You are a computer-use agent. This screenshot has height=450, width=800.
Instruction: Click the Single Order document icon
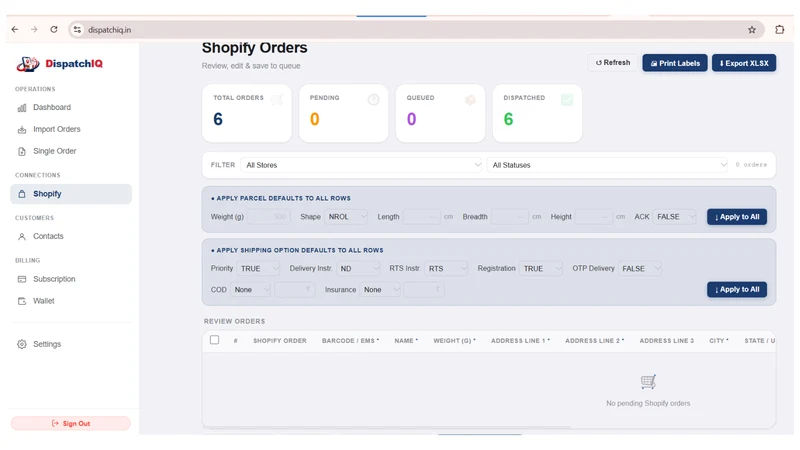22,152
